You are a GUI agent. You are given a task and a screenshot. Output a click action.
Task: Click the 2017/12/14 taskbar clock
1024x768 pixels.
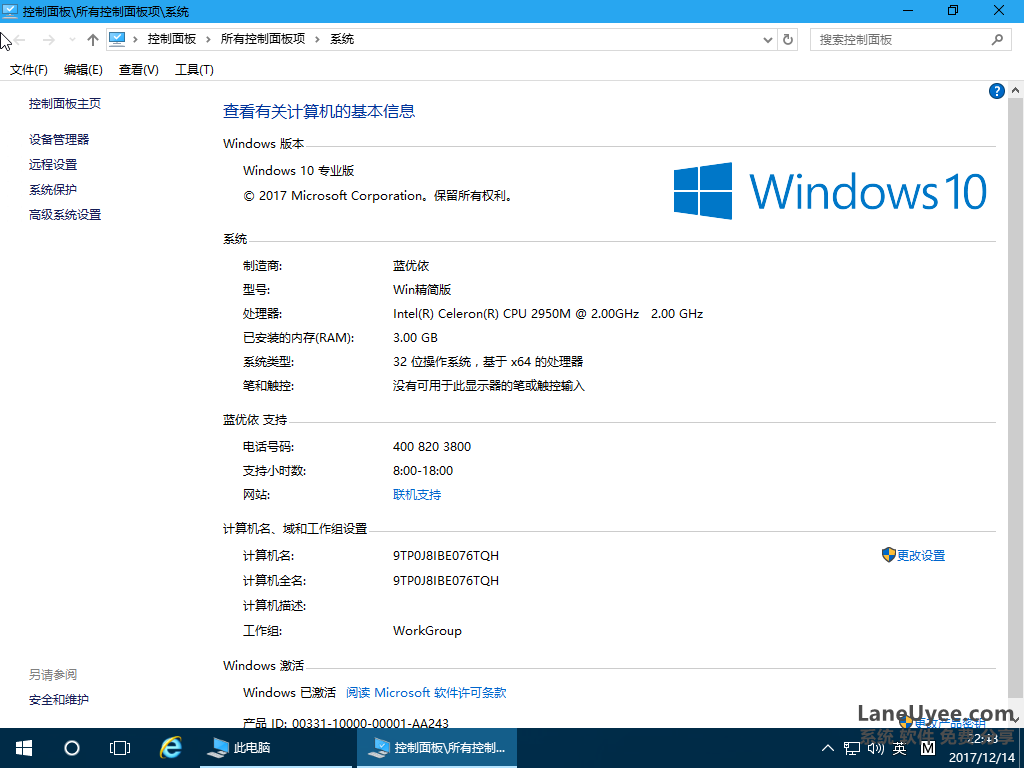(982, 748)
